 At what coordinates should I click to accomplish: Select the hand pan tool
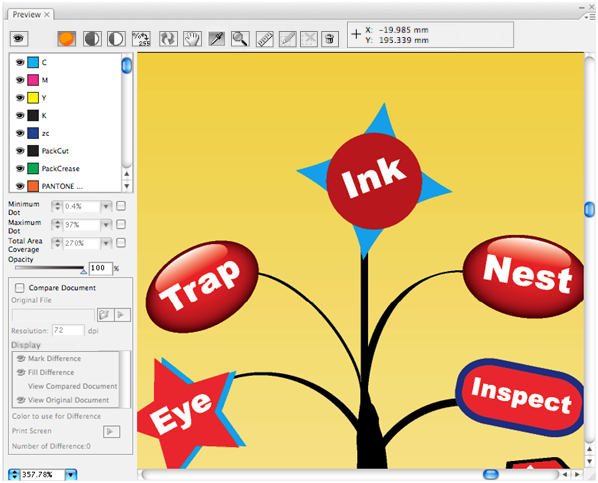(x=192, y=39)
